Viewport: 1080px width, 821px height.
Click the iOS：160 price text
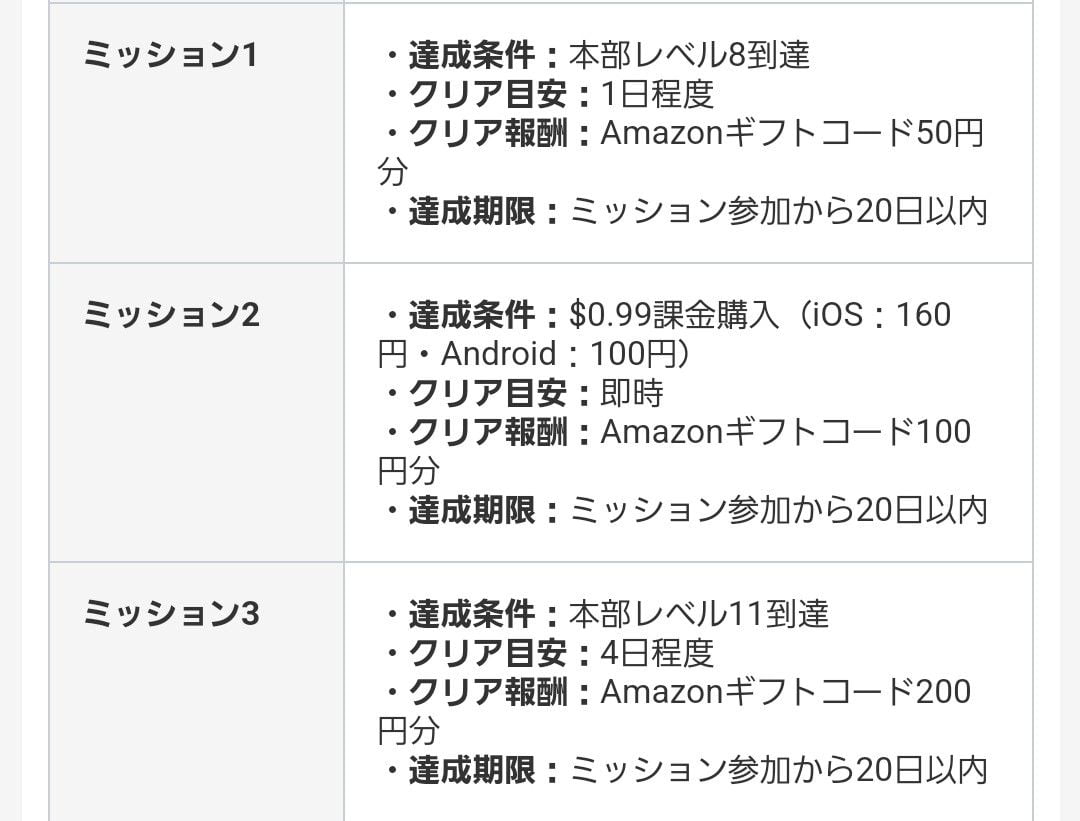(878, 315)
